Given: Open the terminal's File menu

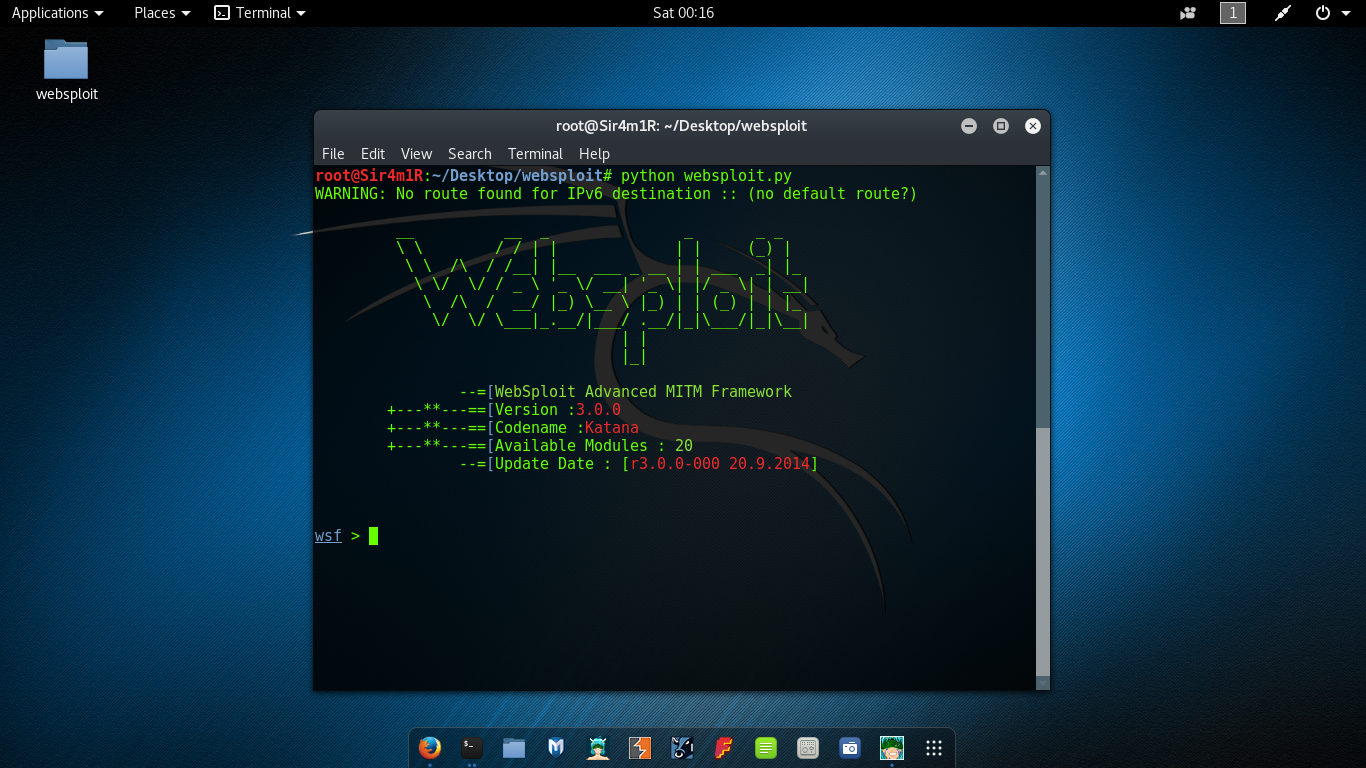Looking at the screenshot, I should coord(333,154).
